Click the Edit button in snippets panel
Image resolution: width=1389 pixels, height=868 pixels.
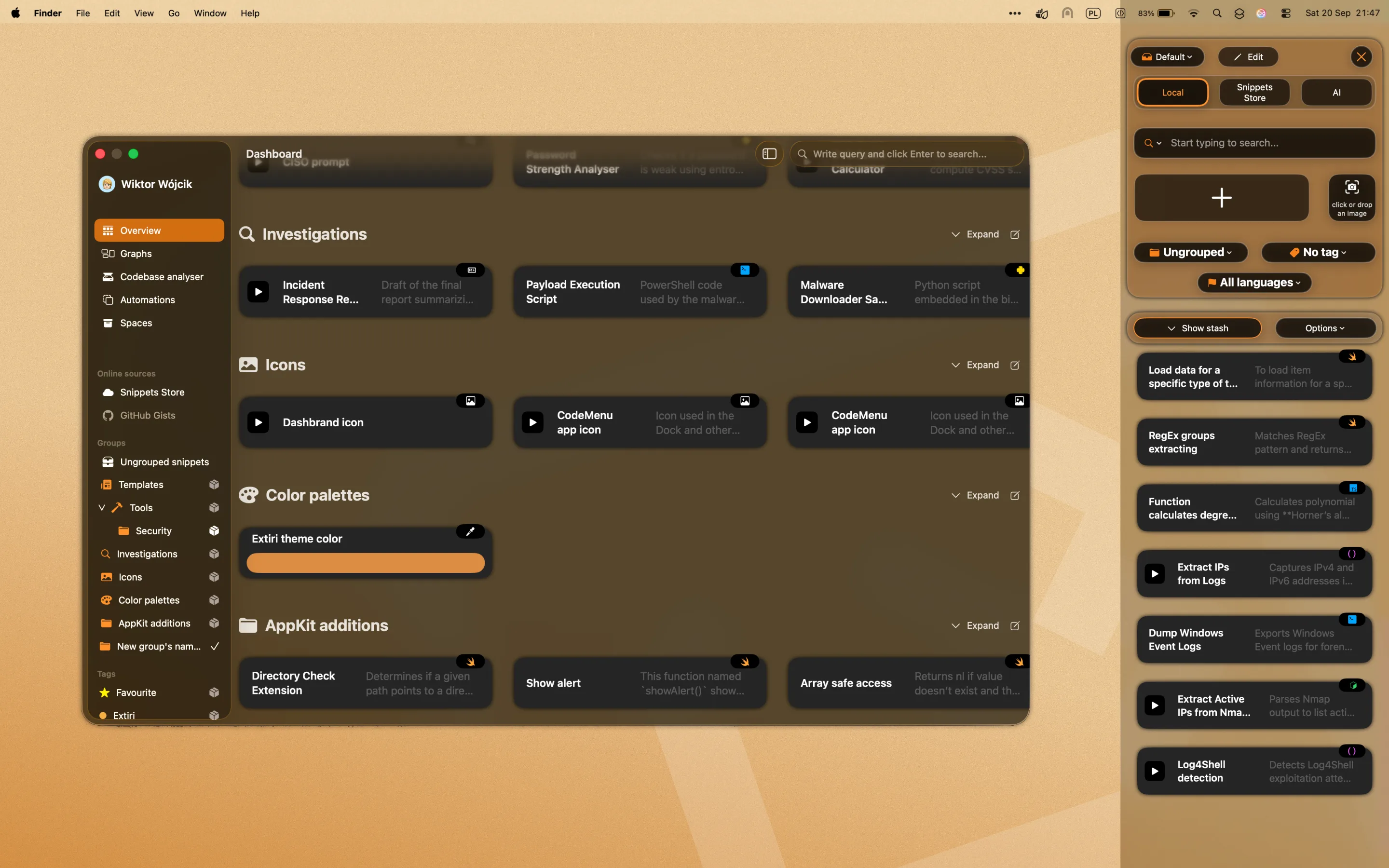1248,57
